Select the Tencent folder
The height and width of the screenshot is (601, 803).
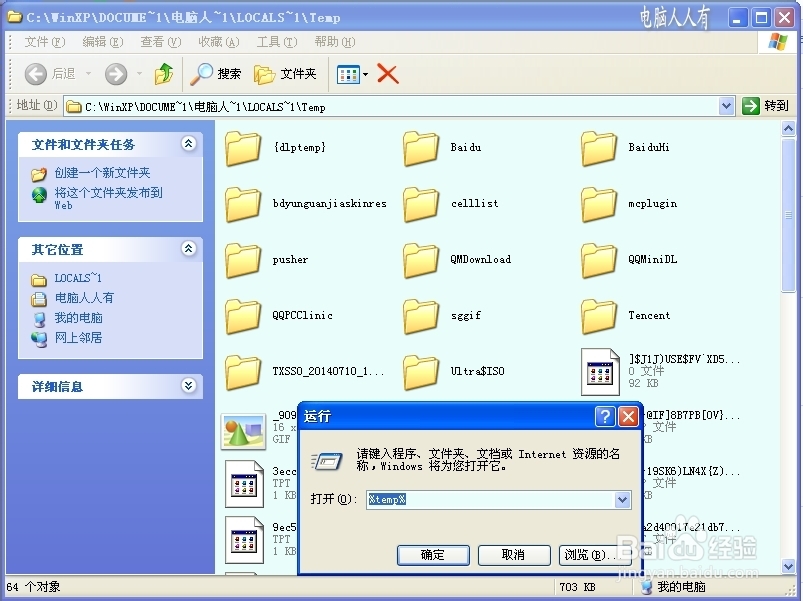[x=625, y=316]
